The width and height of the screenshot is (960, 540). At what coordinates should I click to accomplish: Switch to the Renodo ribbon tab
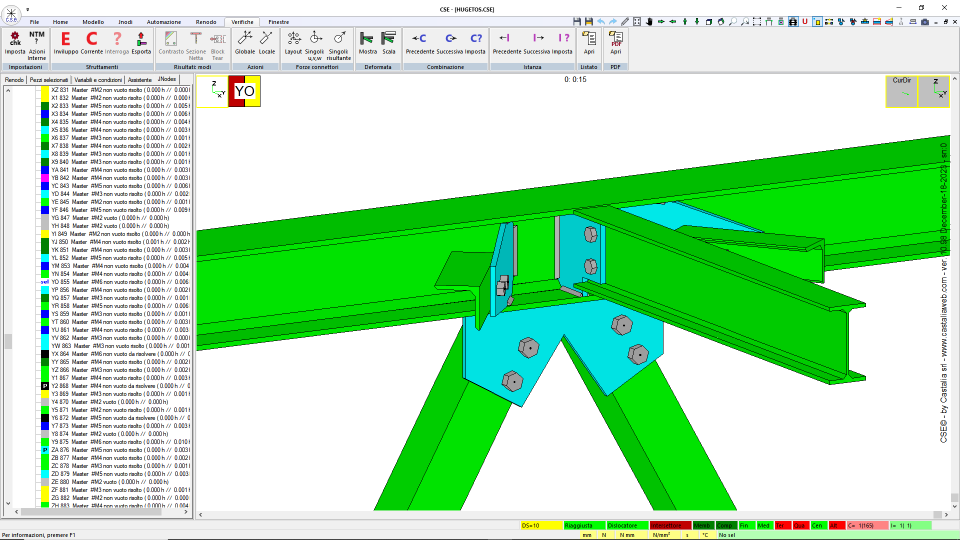(x=206, y=22)
